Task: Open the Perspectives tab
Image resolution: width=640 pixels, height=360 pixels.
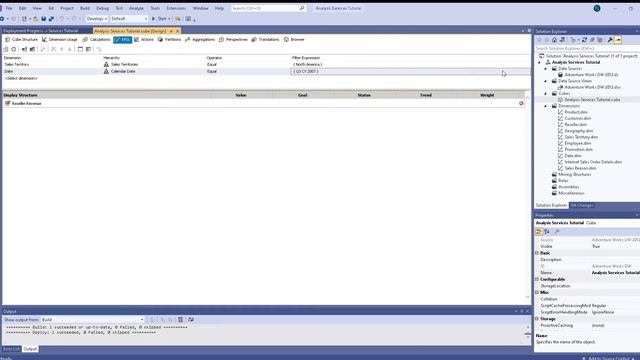Action: pos(233,40)
